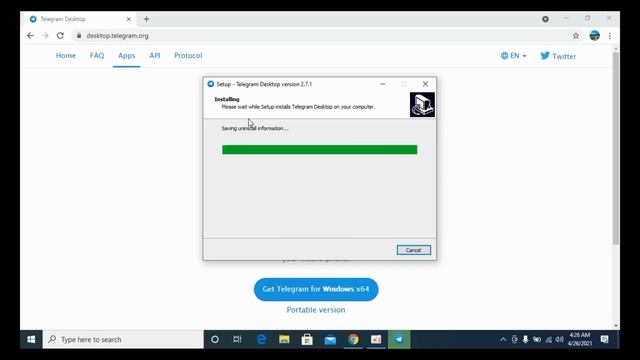
Task: Select the Telegram Desktop browser tab
Action: point(80,19)
